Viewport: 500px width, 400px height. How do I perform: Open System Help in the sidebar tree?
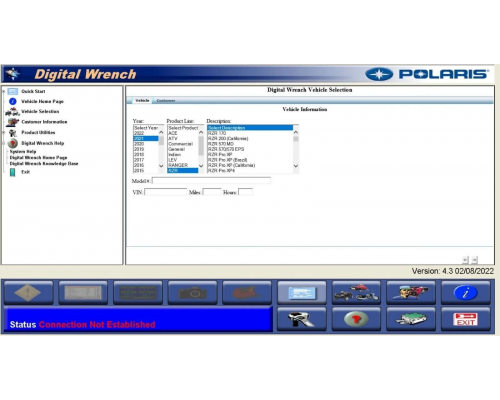23,152
